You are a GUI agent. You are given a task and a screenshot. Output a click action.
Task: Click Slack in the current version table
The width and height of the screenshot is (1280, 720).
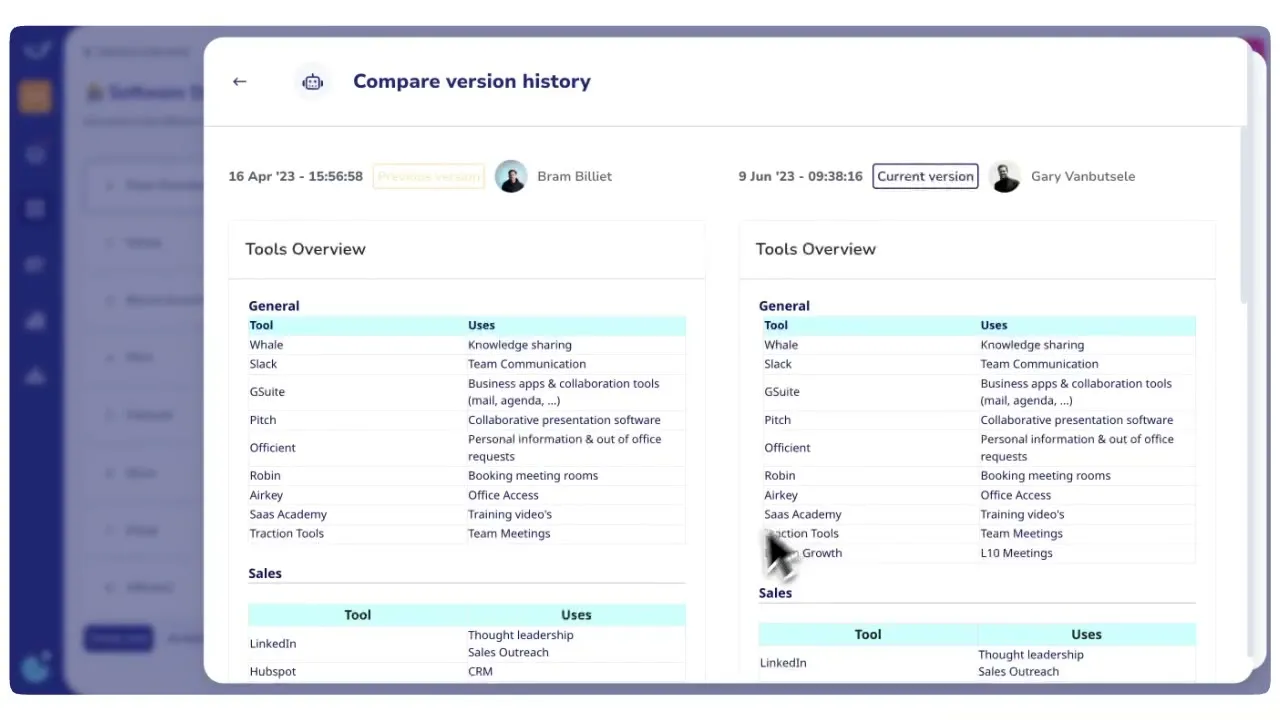778,364
